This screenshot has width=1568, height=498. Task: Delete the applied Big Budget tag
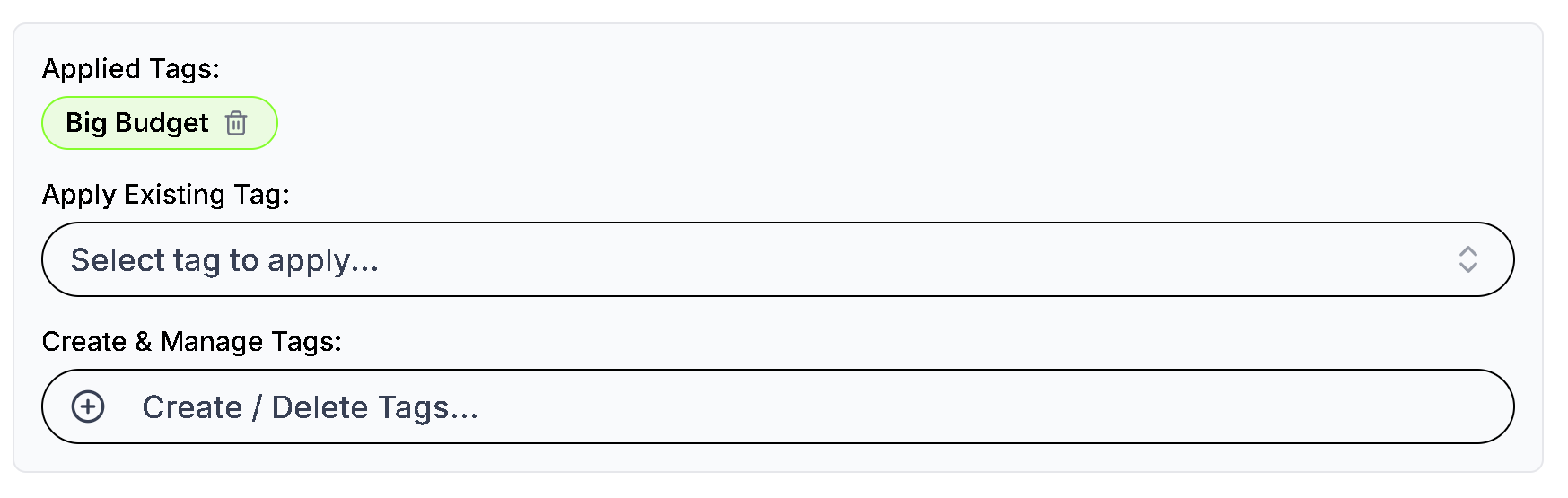(x=236, y=123)
